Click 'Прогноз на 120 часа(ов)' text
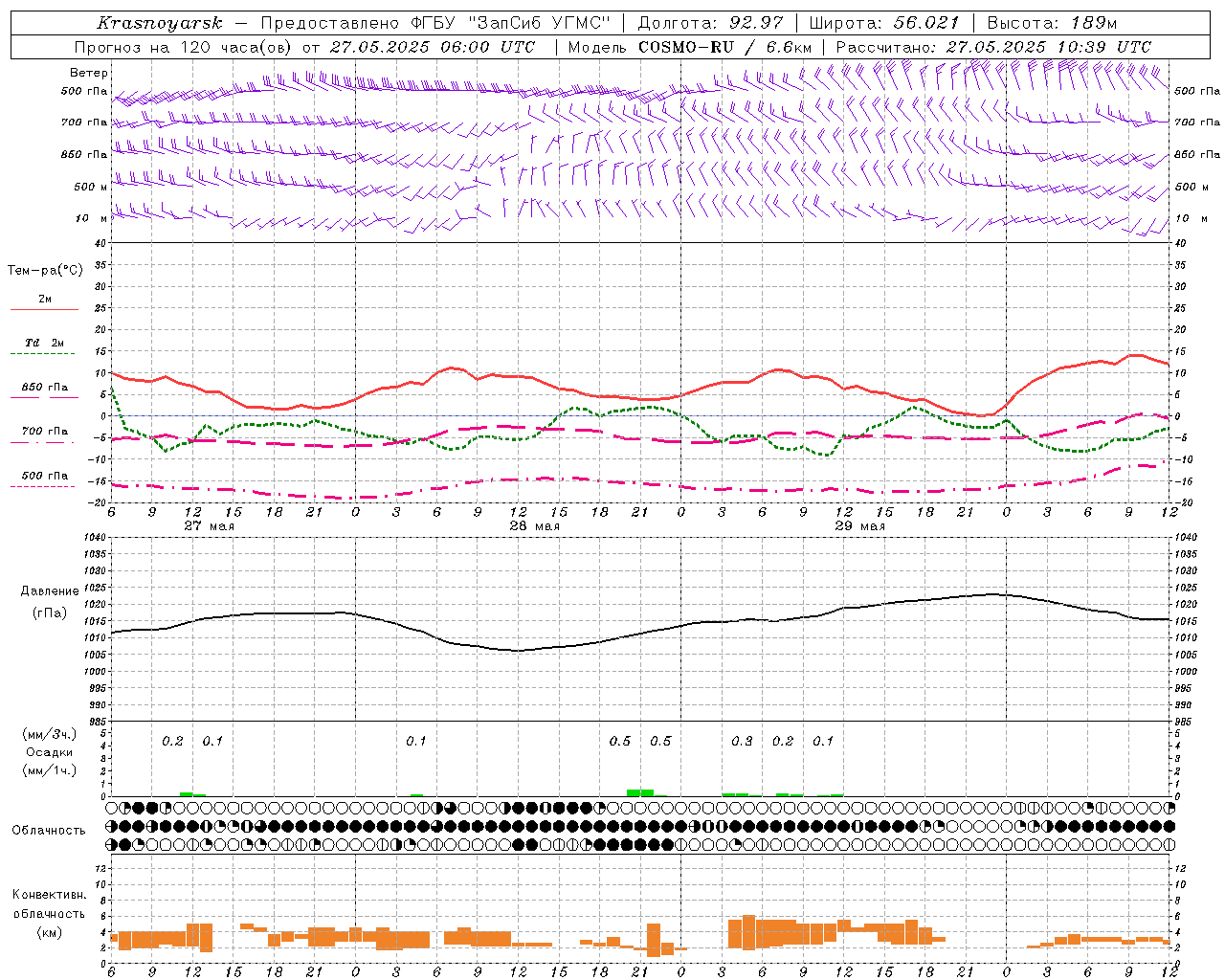1225x980 pixels. tap(184, 47)
